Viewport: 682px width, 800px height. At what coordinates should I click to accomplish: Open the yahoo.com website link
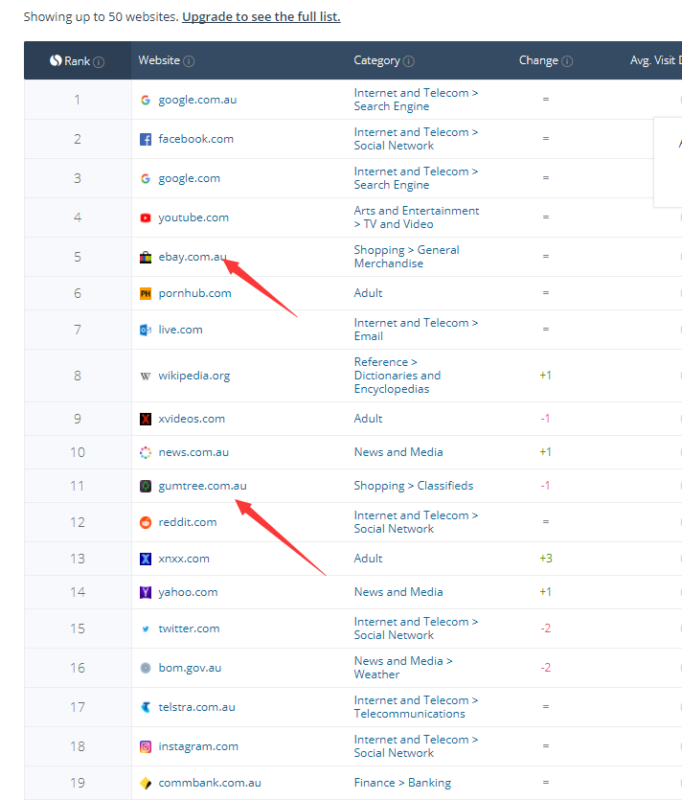pyautogui.click(x=188, y=592)
